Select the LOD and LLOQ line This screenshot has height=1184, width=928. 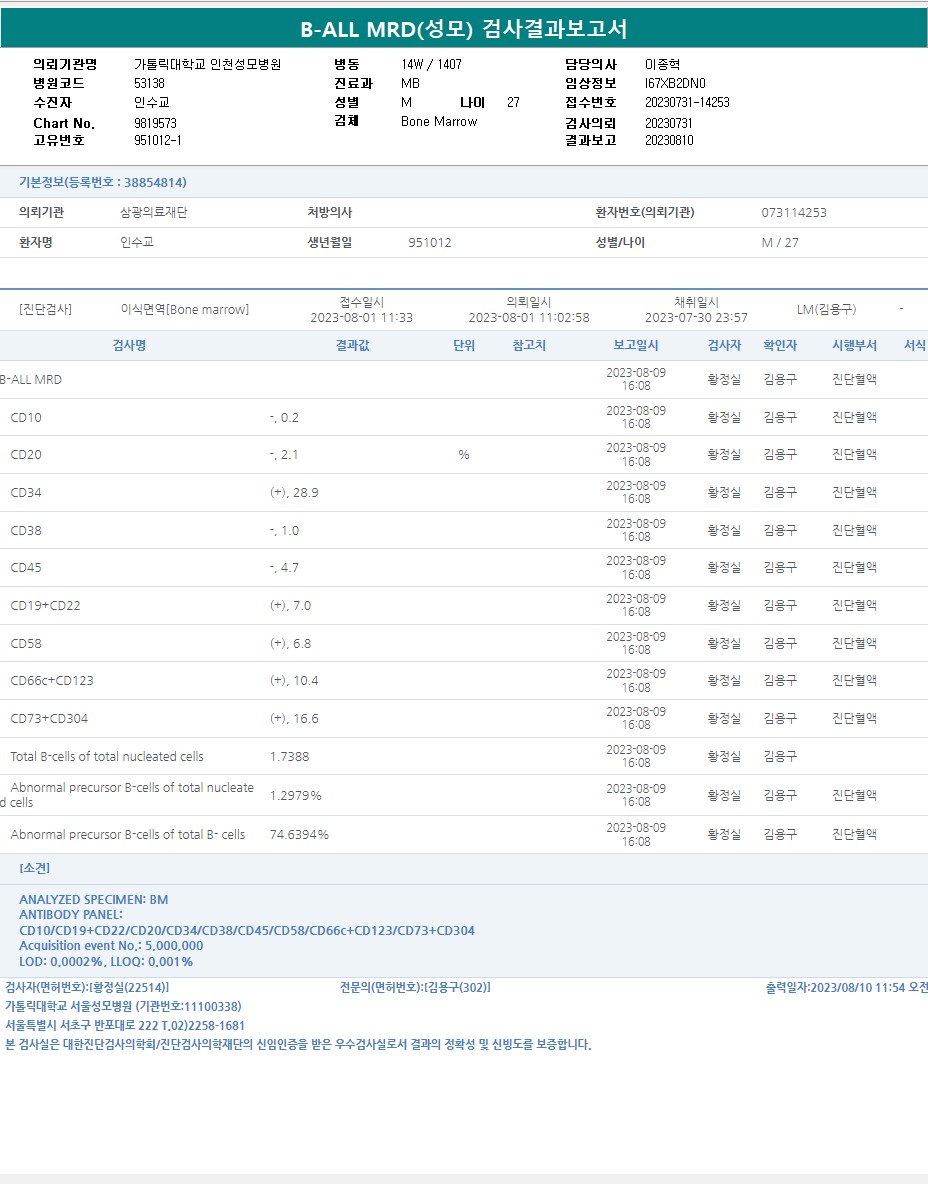[106, 961]
